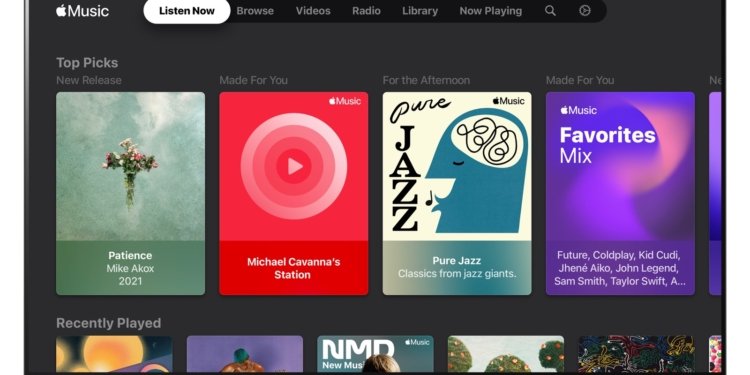
Task: Click the 'New Release' label
Action: (89, 80)
